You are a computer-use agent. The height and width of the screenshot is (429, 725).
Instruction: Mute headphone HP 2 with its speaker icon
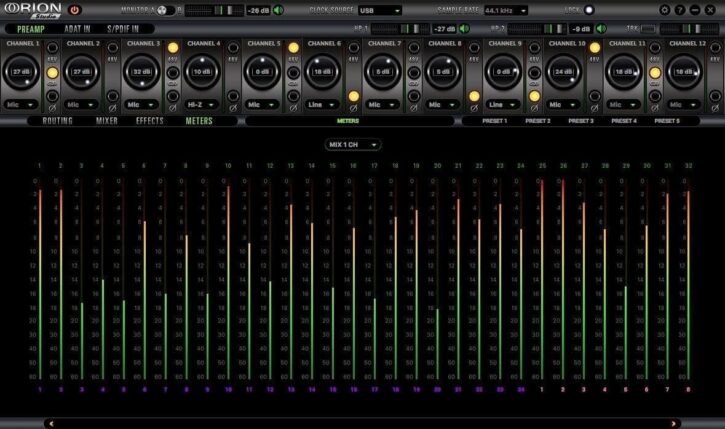[x=601, y=29]
